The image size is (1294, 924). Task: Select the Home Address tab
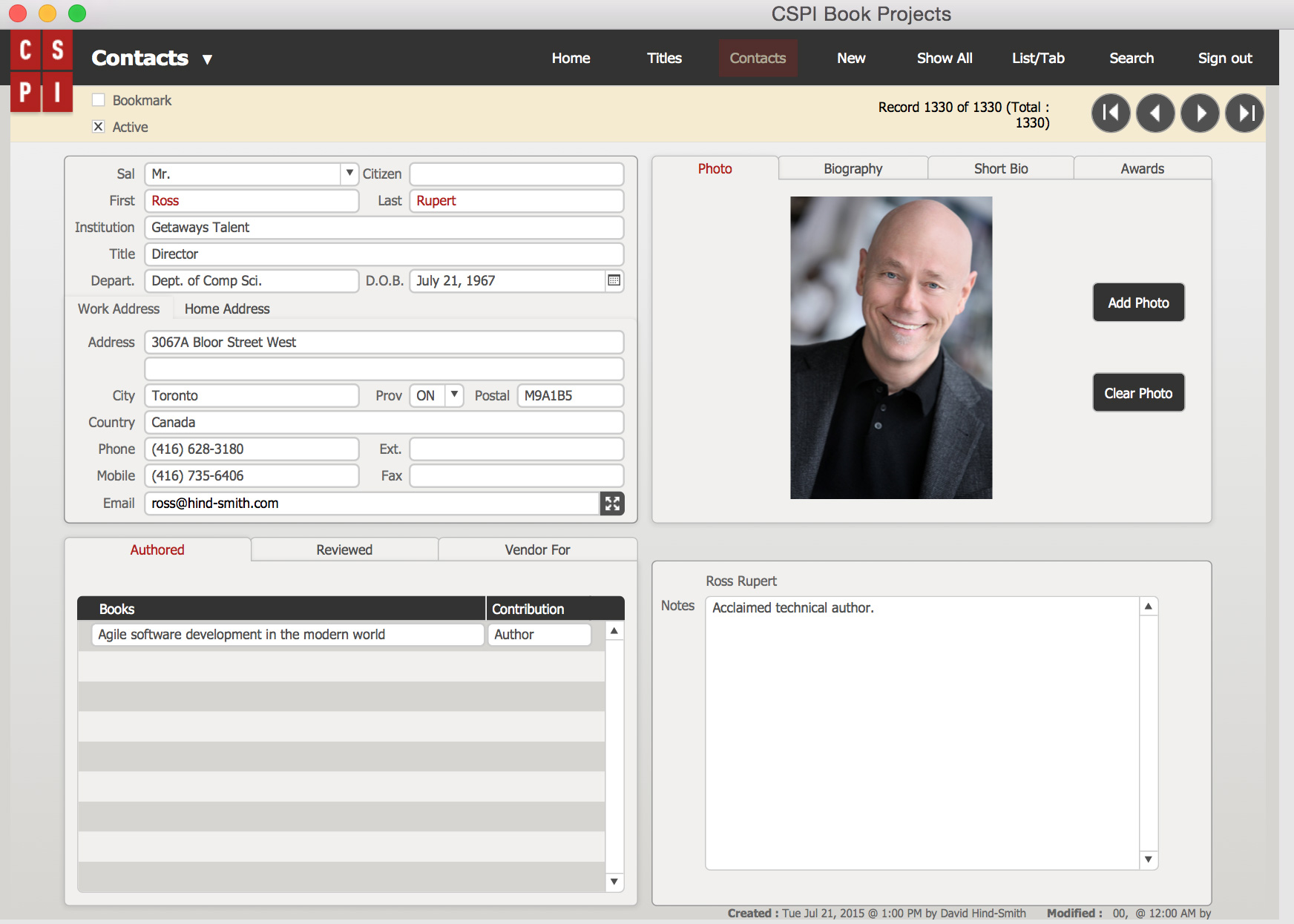click(x=226, y=308)
